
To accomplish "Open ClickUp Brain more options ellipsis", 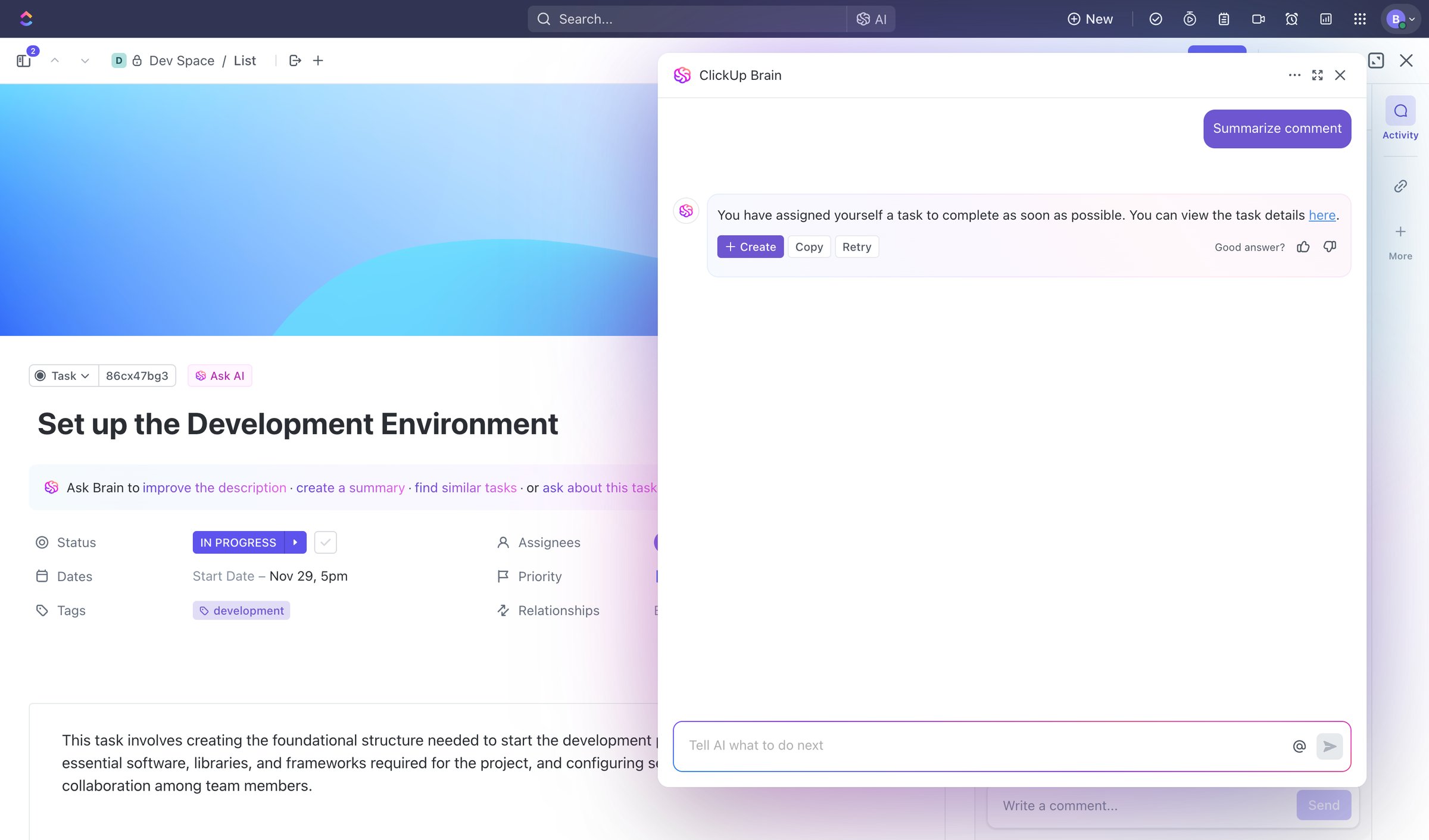I will click(x=1294, y=75).
